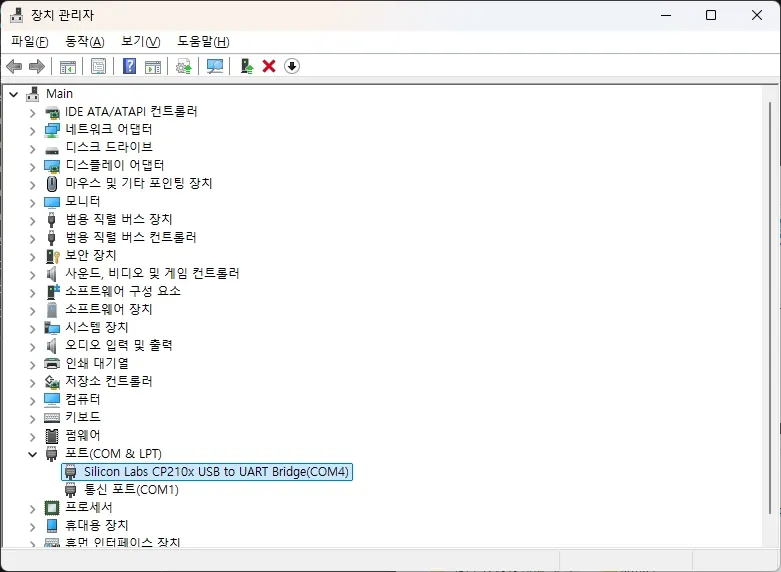Open the 파일(F) menu
781x572 pixels.
[30, 41]
